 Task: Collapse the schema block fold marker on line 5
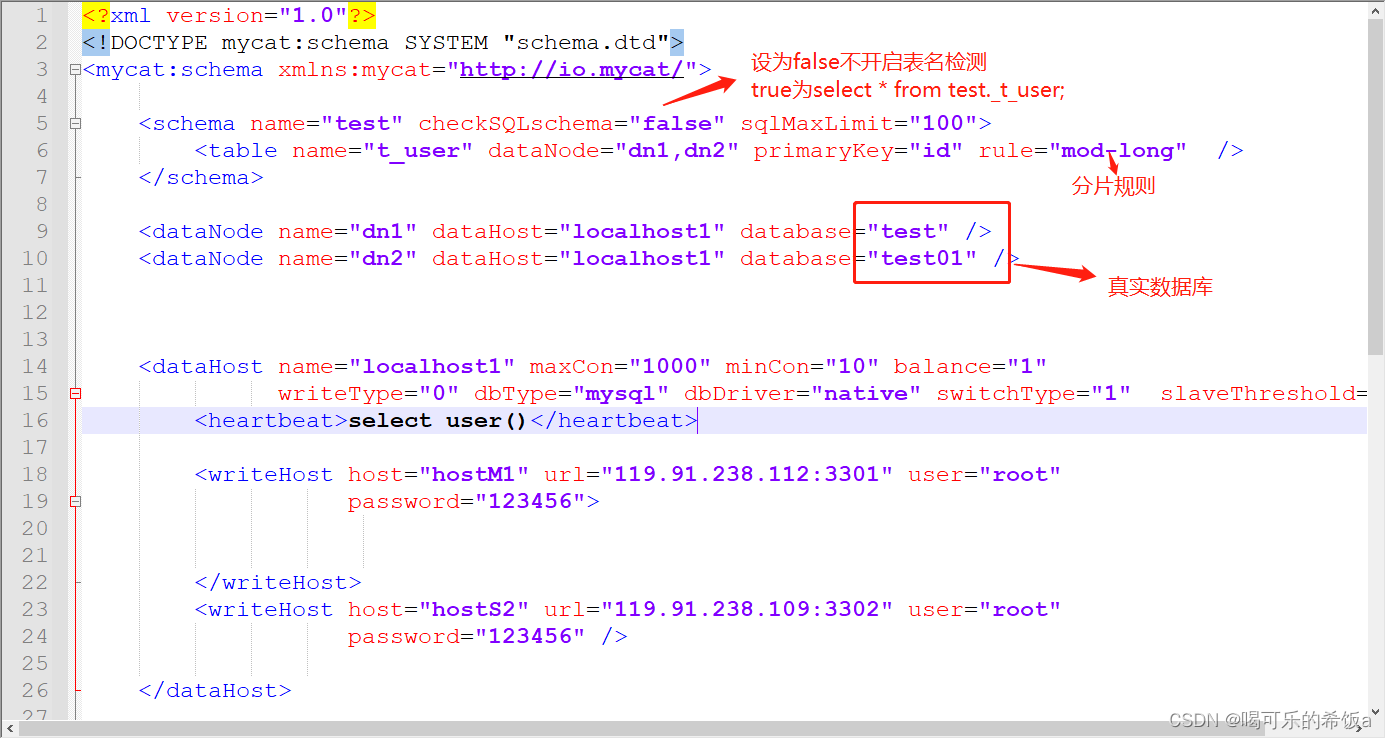75,124
